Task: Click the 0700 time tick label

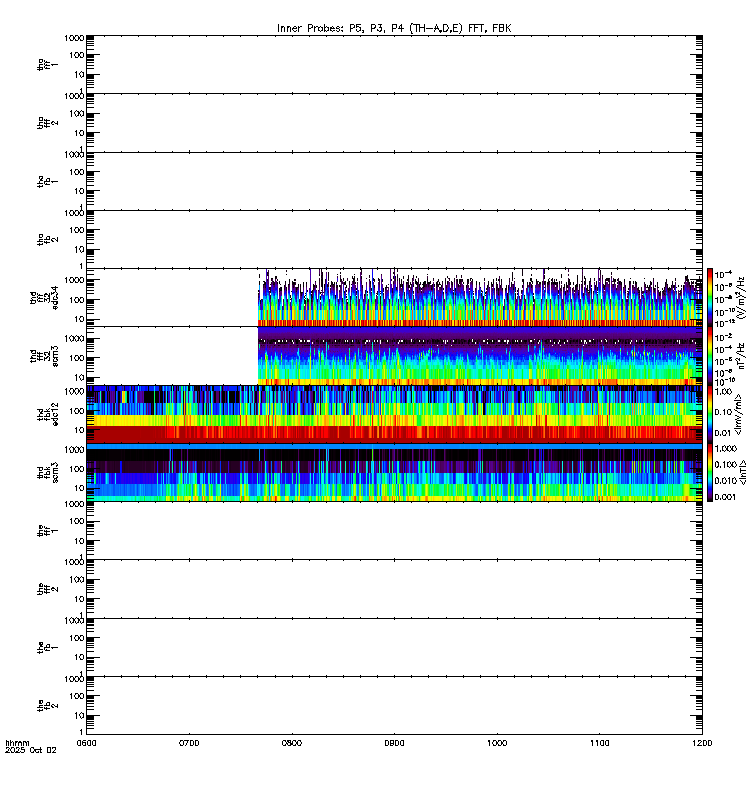Action: [x=189, y=743]
